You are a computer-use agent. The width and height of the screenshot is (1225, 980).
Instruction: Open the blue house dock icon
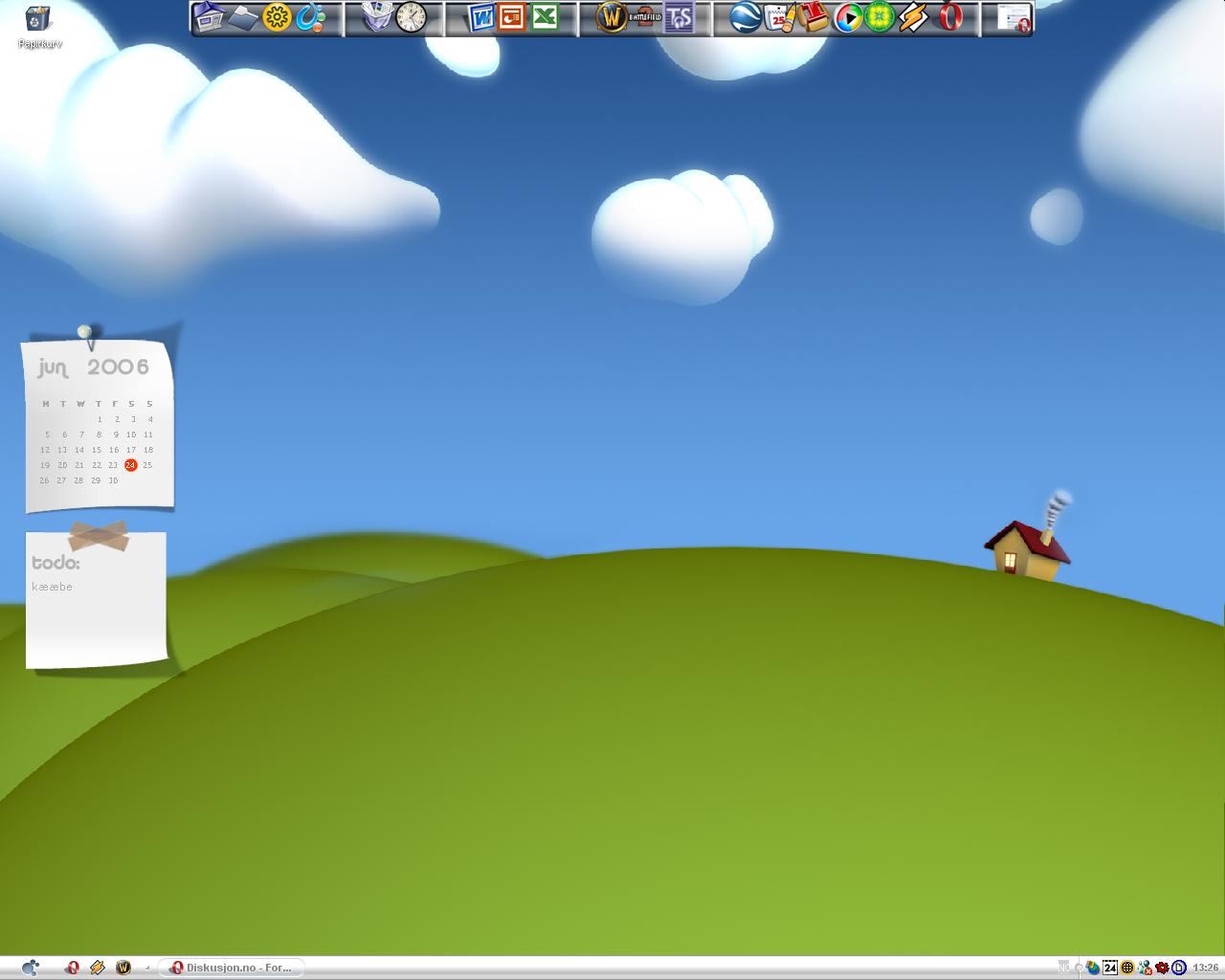[x=209, y=17]
